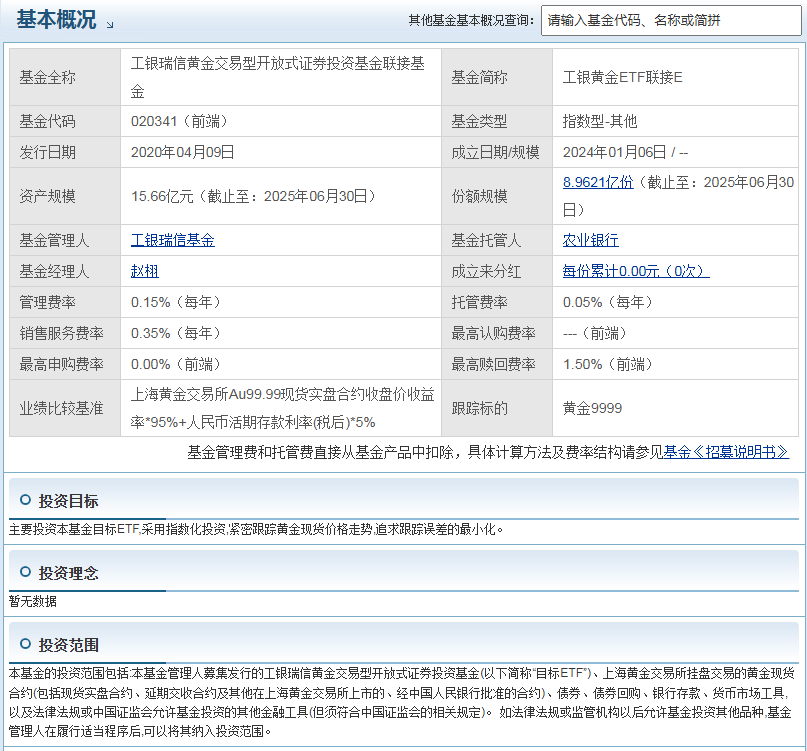Select the fund type 指数型-其他 cell
The width and height of the screenshot is (807, 751).
[x=675, y=121]
